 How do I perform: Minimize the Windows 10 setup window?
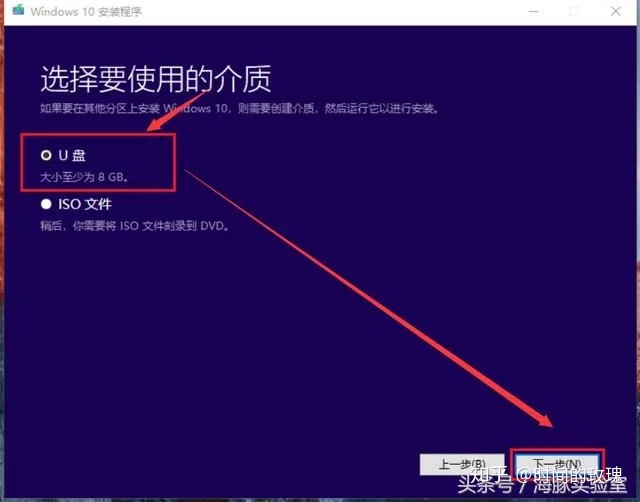pyautogui.click(x=533, y=11)
